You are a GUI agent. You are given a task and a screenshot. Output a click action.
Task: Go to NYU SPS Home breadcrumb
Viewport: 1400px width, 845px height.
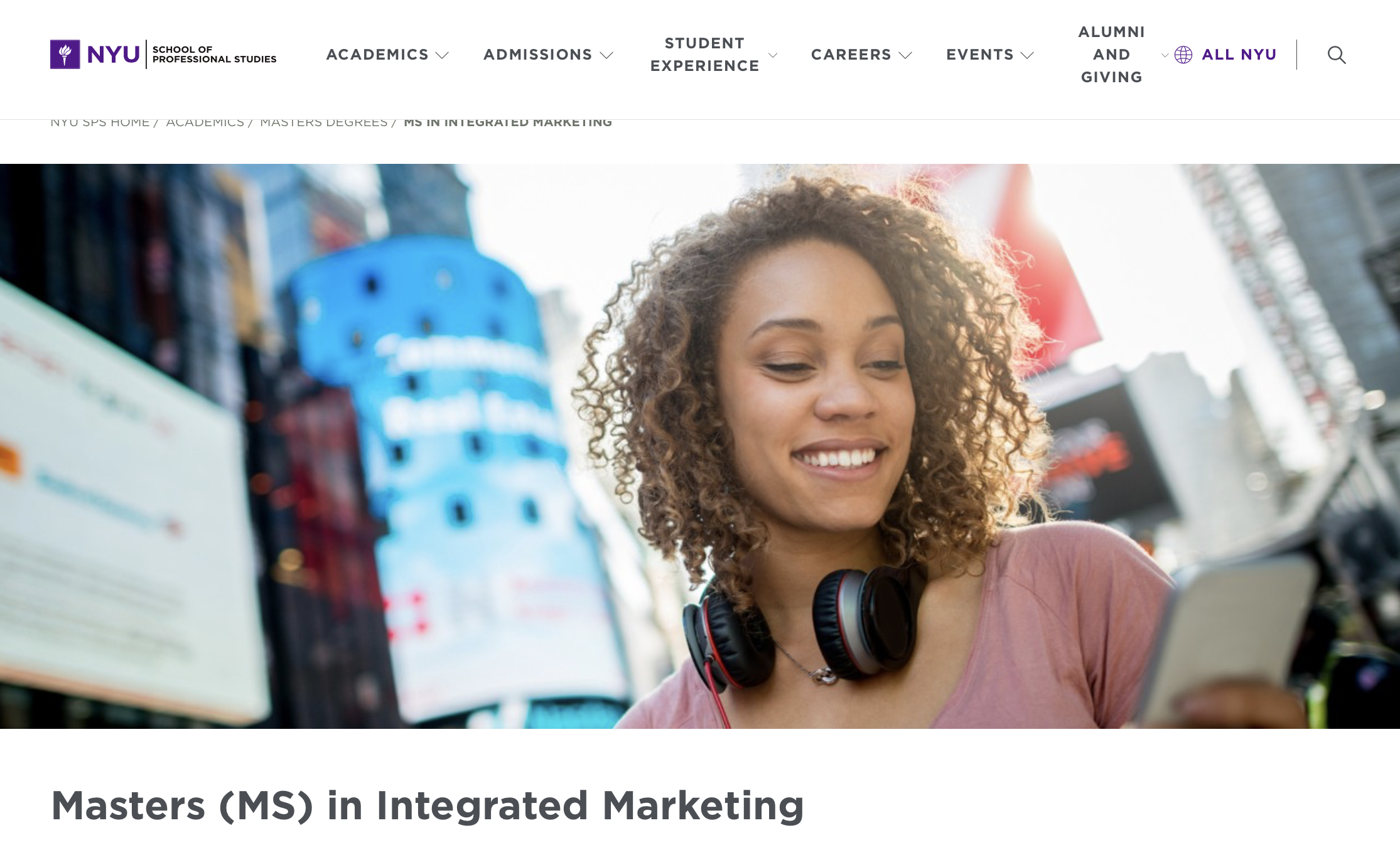100,122
